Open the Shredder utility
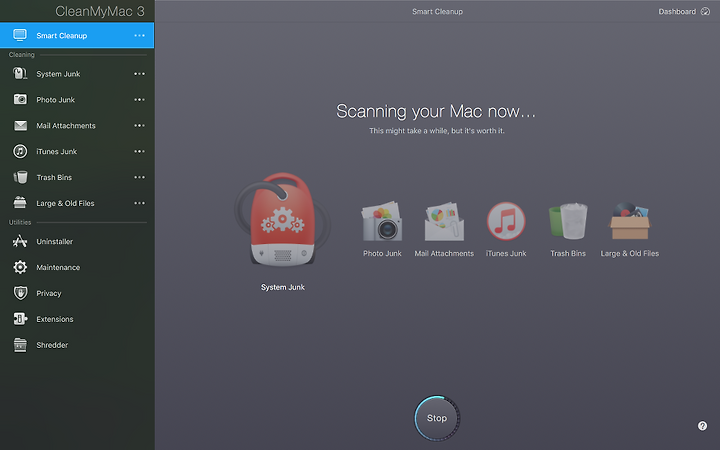This screenshot has width=720, height=450. (x=77, y=345)
